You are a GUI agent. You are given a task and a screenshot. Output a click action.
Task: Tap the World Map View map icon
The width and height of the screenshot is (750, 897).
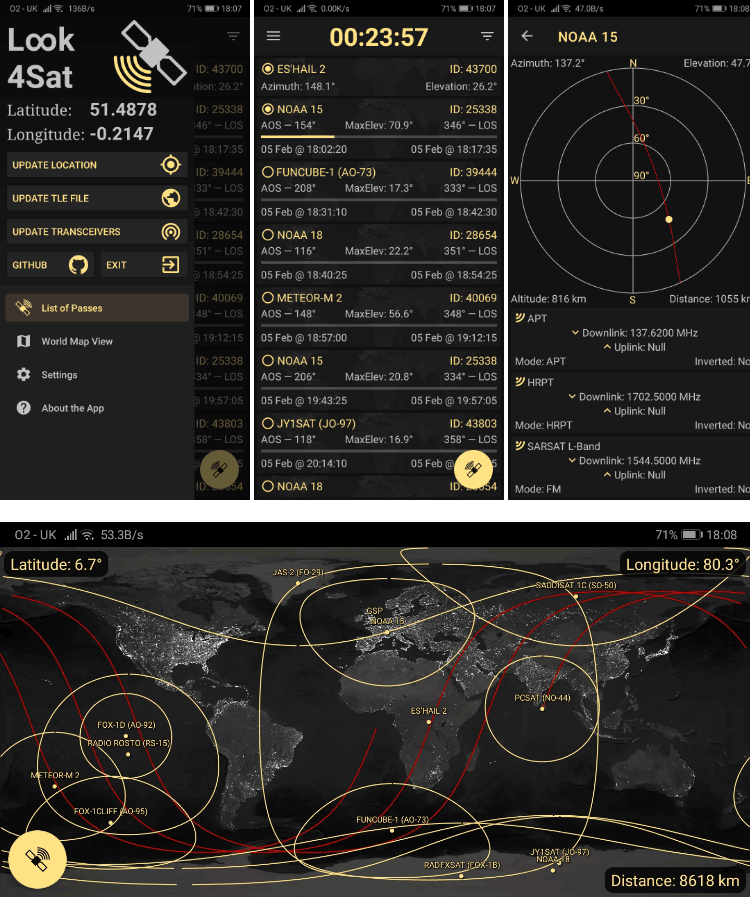(x=23, y=341)
